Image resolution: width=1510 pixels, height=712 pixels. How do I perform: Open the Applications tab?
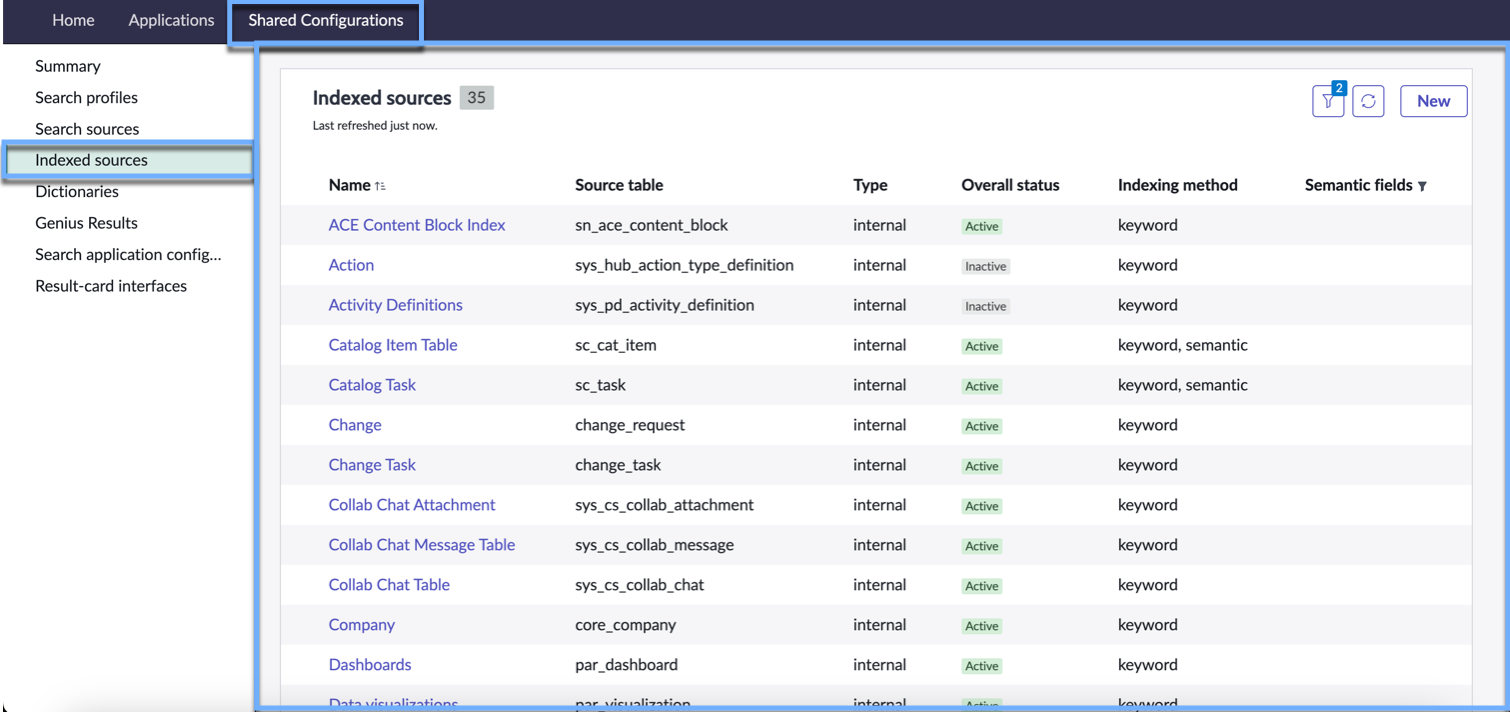(171, 20)
